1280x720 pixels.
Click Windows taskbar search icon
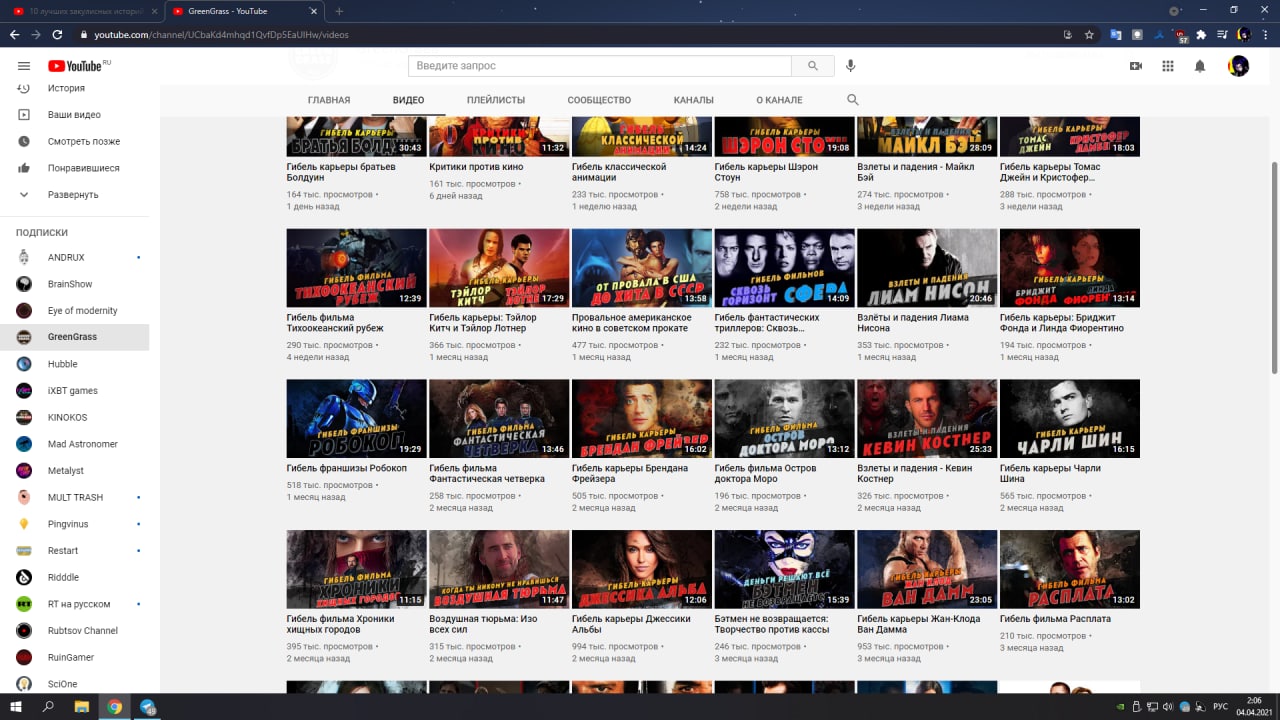tap(49, 706)
